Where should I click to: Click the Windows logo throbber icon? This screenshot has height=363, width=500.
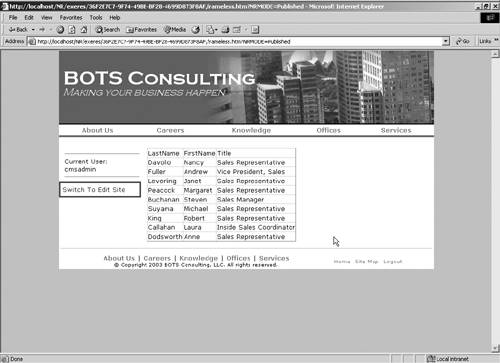(x=490, y=18)
